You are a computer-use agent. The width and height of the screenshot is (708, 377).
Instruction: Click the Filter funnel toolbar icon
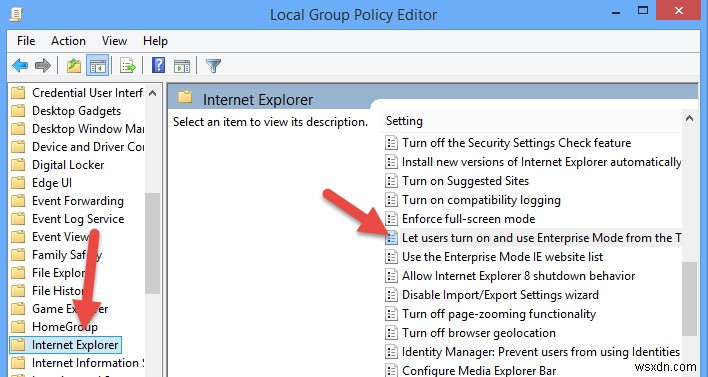213,66
